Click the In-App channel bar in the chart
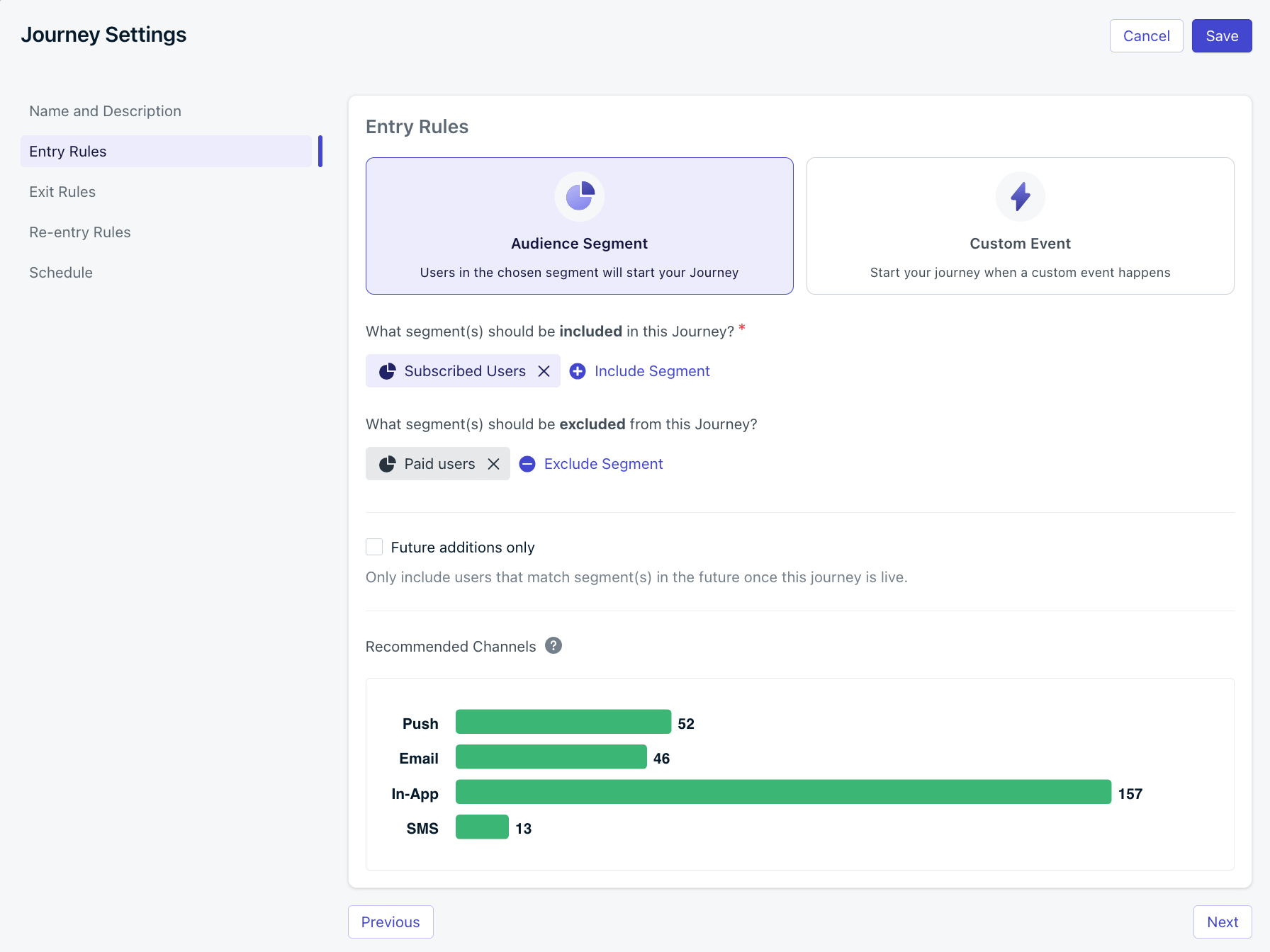Viewport: 1270px width, 952px height. [780, 793]
